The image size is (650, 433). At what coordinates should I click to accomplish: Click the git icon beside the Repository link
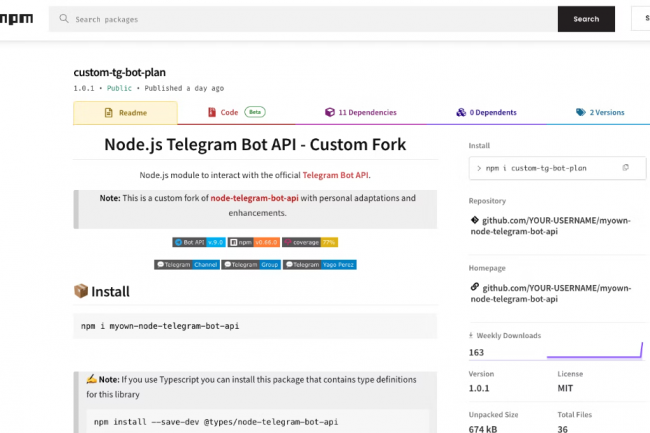(474, 220)
